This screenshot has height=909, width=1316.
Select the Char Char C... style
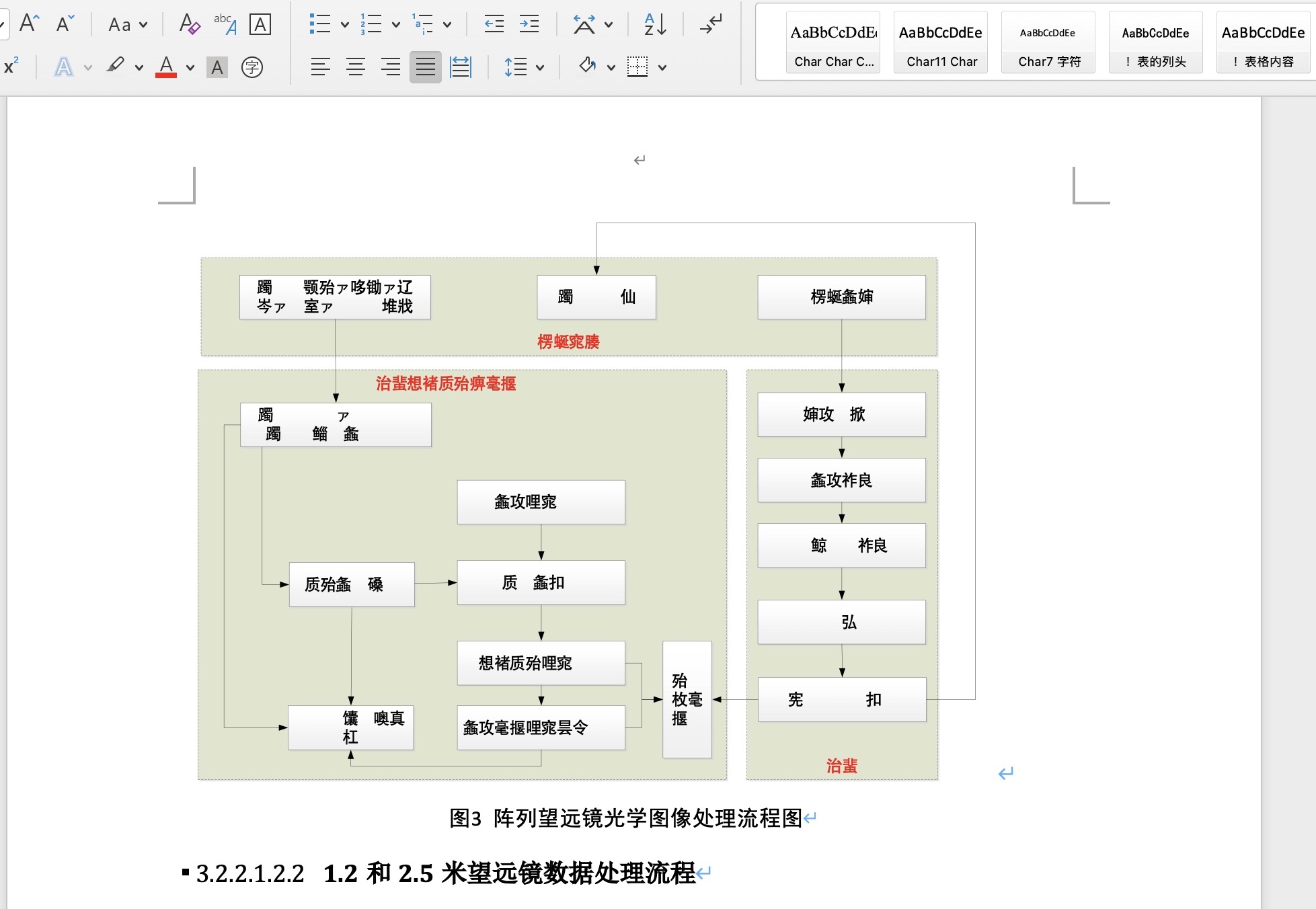point(833,42)
